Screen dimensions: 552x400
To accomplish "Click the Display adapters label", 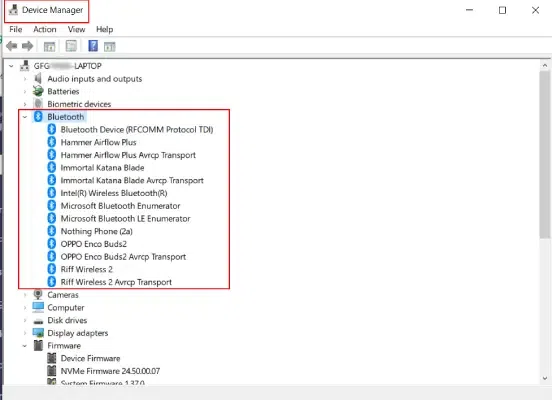I will tap(78, 333).
